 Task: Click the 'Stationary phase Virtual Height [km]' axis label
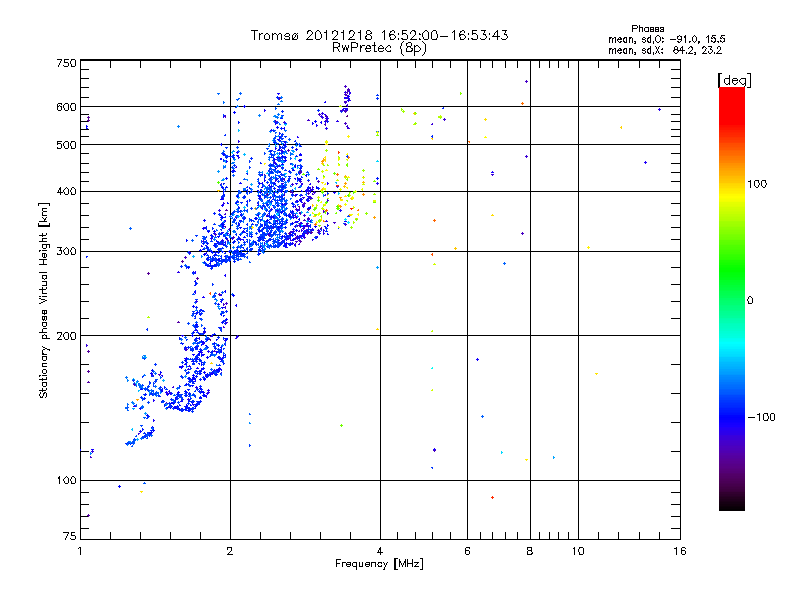point(44,300)
